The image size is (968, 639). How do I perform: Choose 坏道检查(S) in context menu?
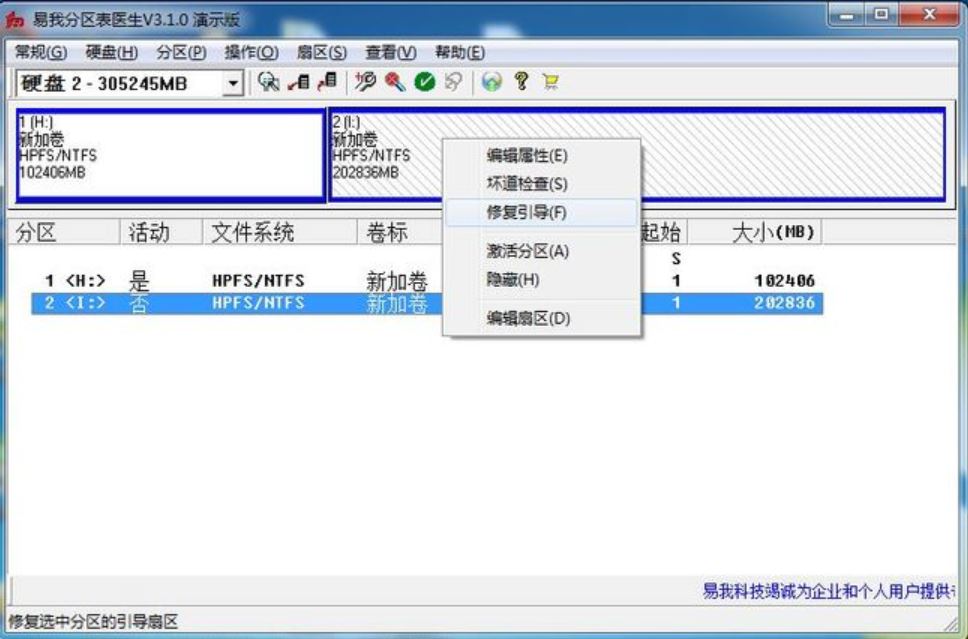tap(541, 184)
